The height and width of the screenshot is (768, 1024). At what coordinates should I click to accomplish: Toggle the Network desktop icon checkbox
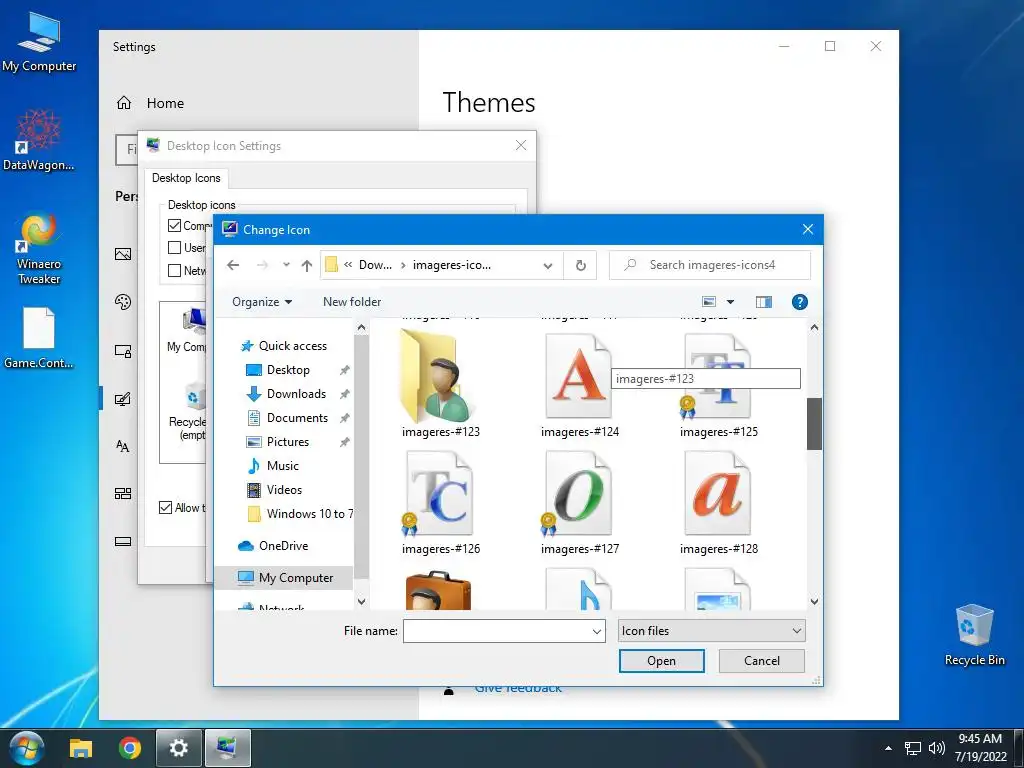pos(174,270)
